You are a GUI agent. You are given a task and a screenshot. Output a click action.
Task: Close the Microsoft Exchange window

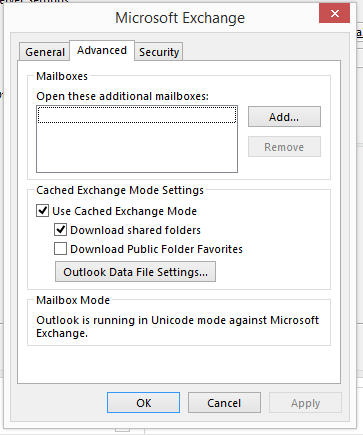[x=334, y=14]
